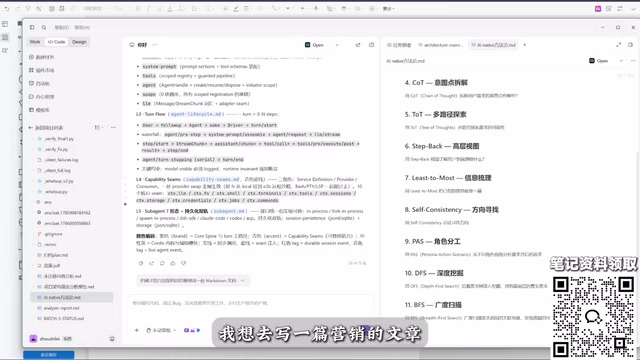This screenshot has height=360, width=640.
Task: Expand dropdown beside right panel Open button
Action: (621, 61)
